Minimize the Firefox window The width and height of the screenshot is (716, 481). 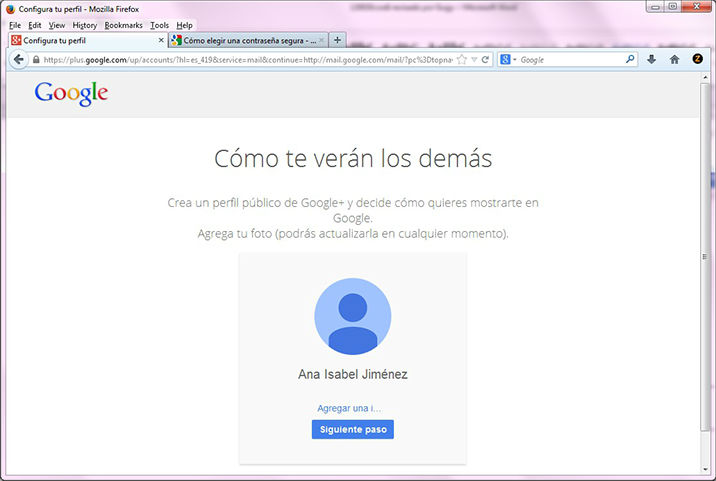[x=655, y=7]
